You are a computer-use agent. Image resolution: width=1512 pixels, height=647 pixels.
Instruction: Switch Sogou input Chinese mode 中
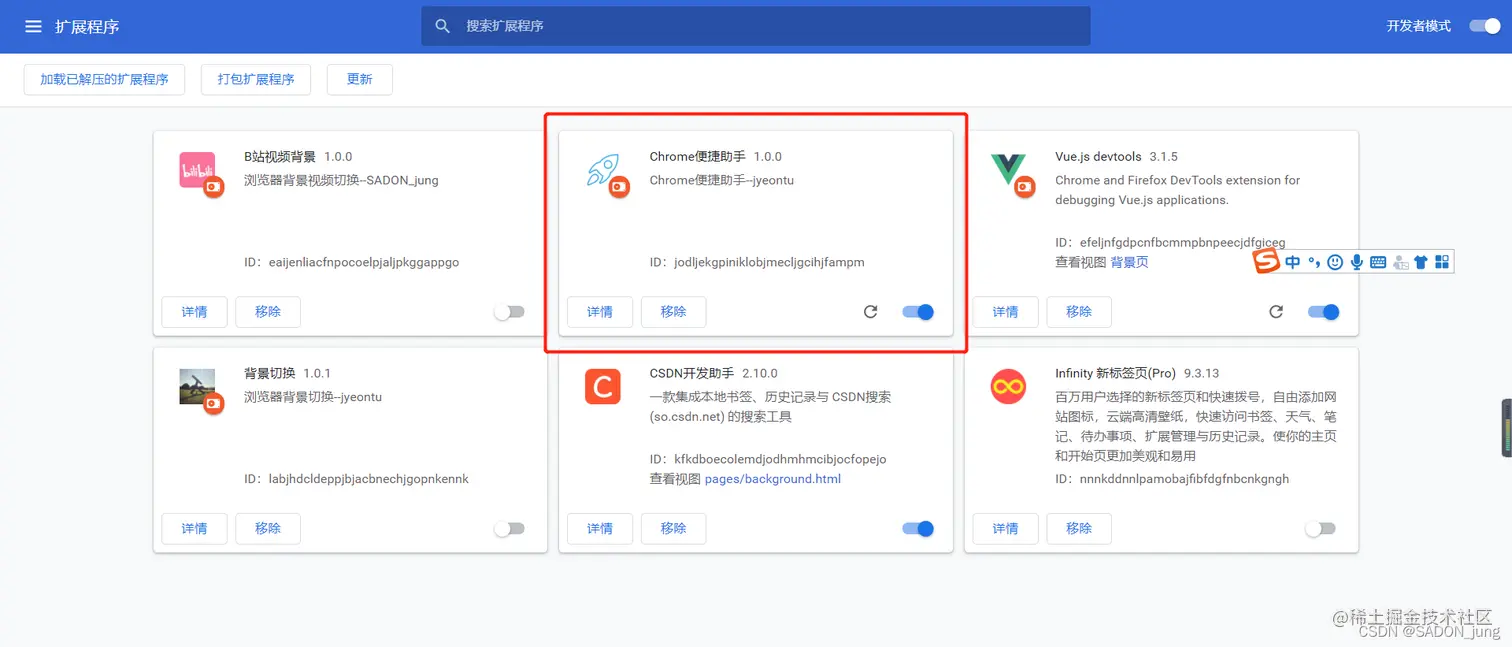coord(1293,262)
